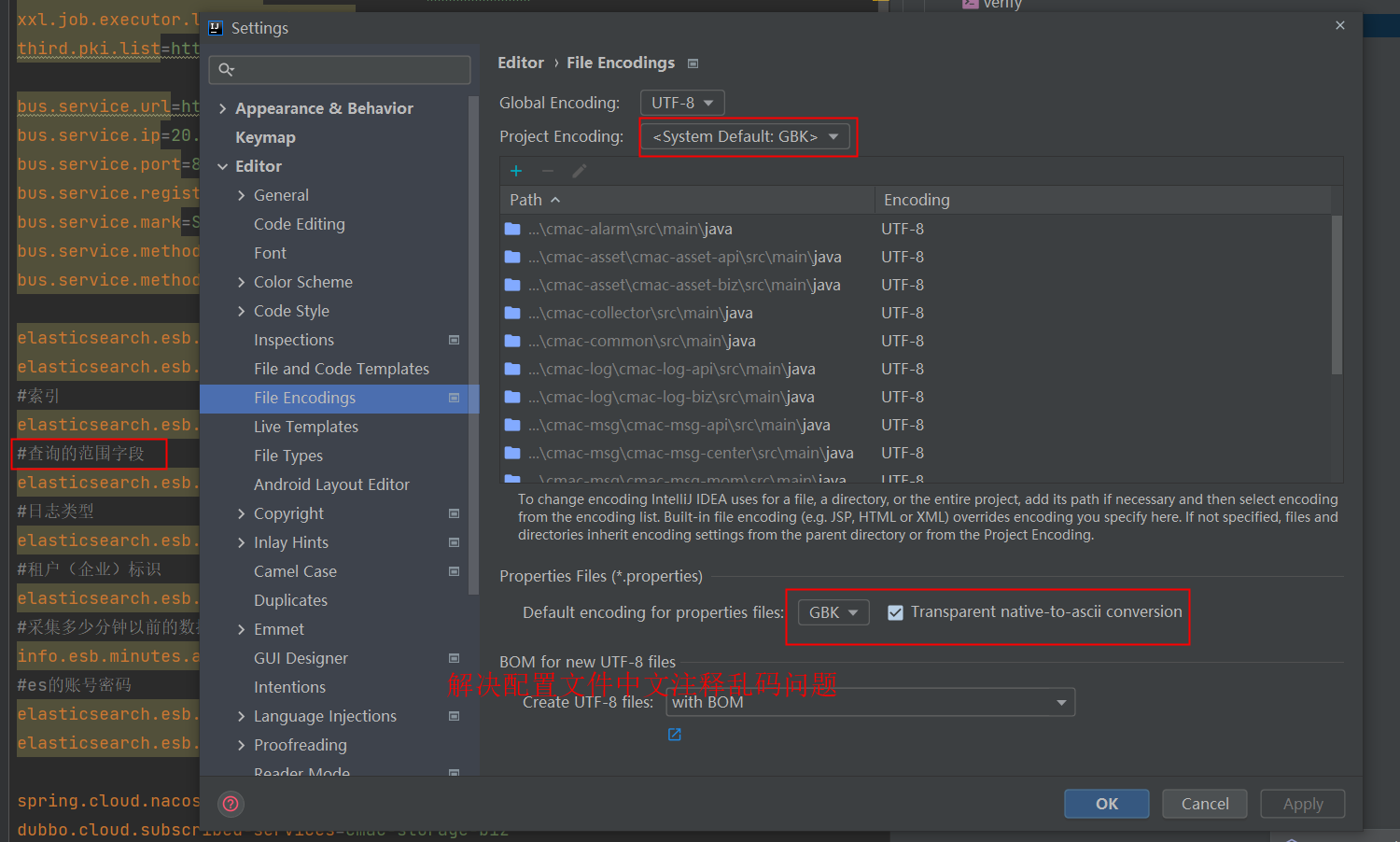This screenshot has width=1400, height=842.
Task: Expand the Appearance & Behavior section
Action: click(223, 108)
